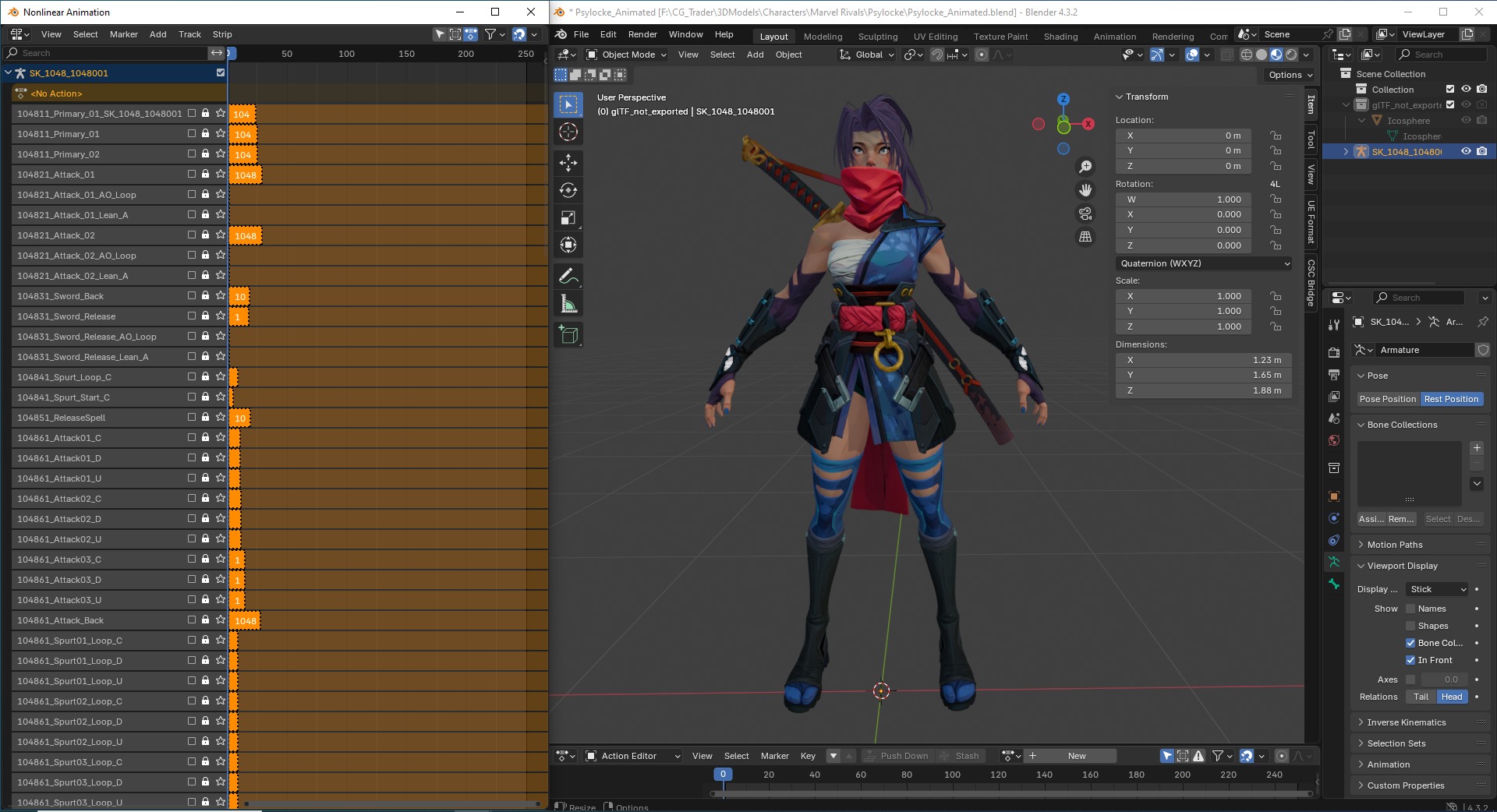The height and width of the screenshot is (812, 1497).
Task: Toggle pin icon in properties header
Action: (1483, 322)
